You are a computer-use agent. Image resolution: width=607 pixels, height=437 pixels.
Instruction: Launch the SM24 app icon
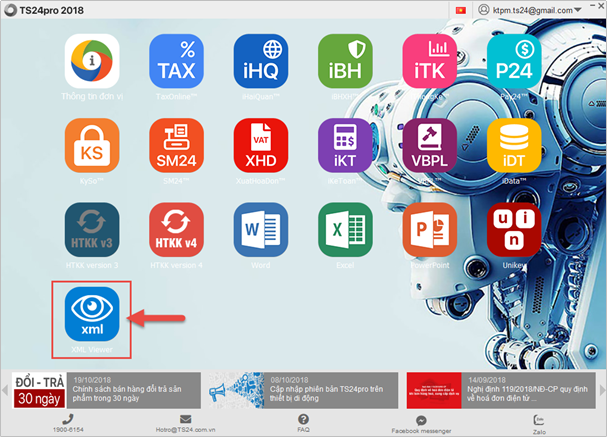176,146
